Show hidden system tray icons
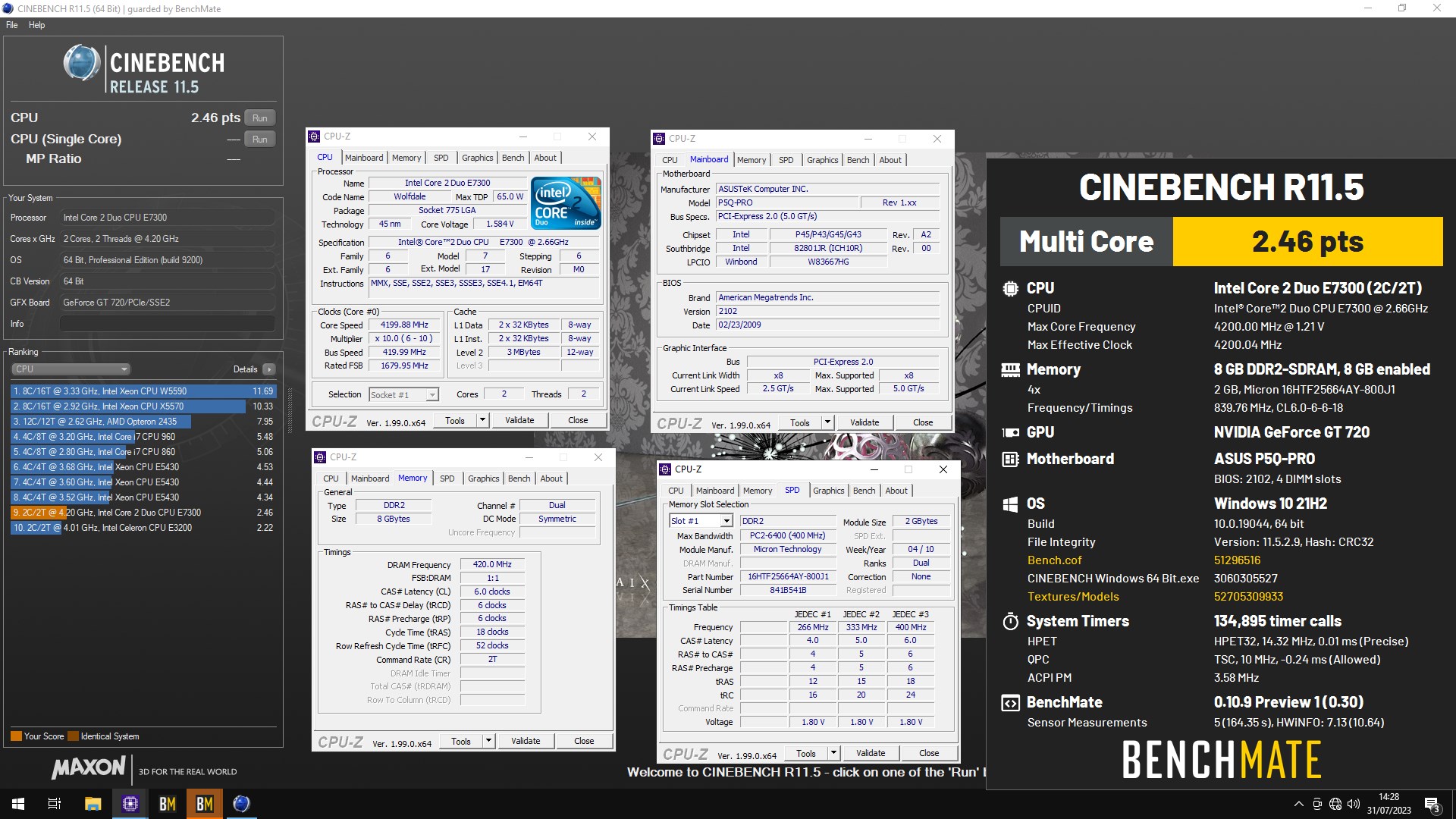 tap(1298, 804)
